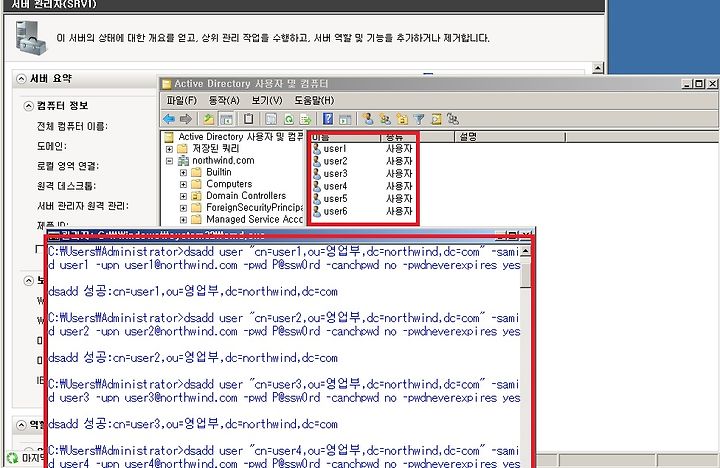Image resolution: width=720 pixels, height=468 pixels.
Task: Open the 동작(A) menu
Action: pyautogui.click(x=224, y=100)
